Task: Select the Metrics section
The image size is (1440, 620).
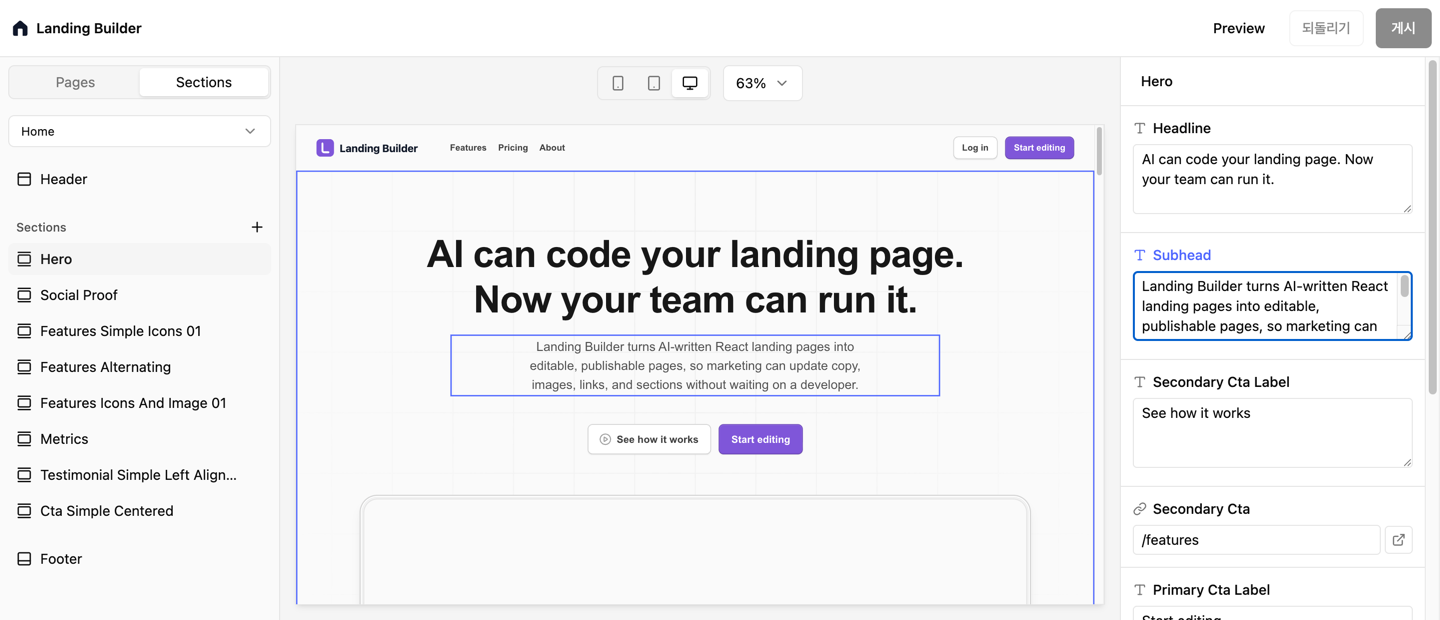Action: 139,439
